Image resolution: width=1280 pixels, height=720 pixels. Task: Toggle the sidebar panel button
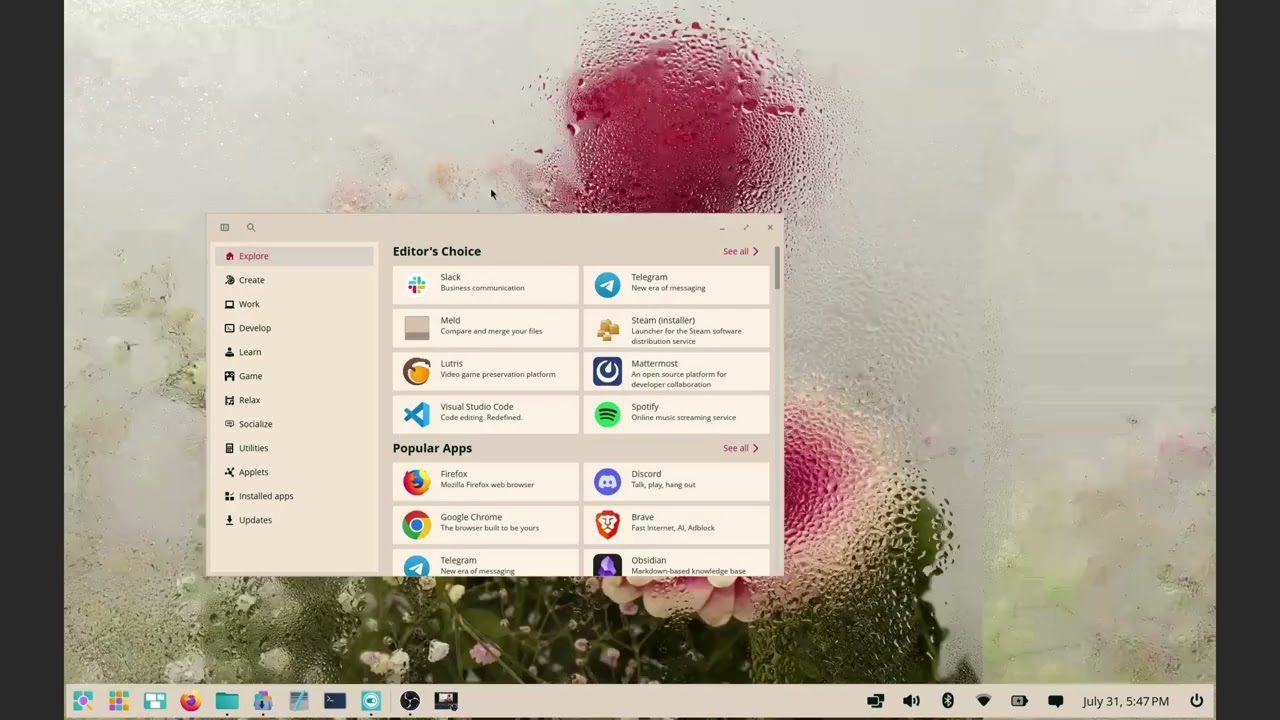tap(225, 228)
